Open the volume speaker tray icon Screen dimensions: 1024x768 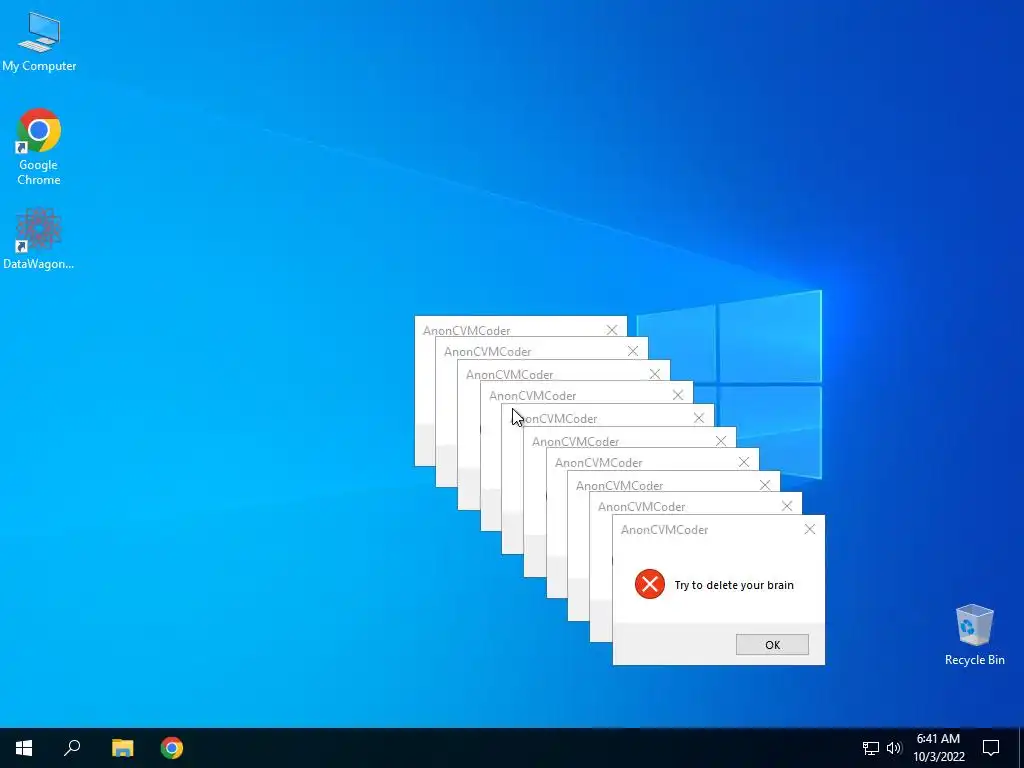click(x=894, y=748)
